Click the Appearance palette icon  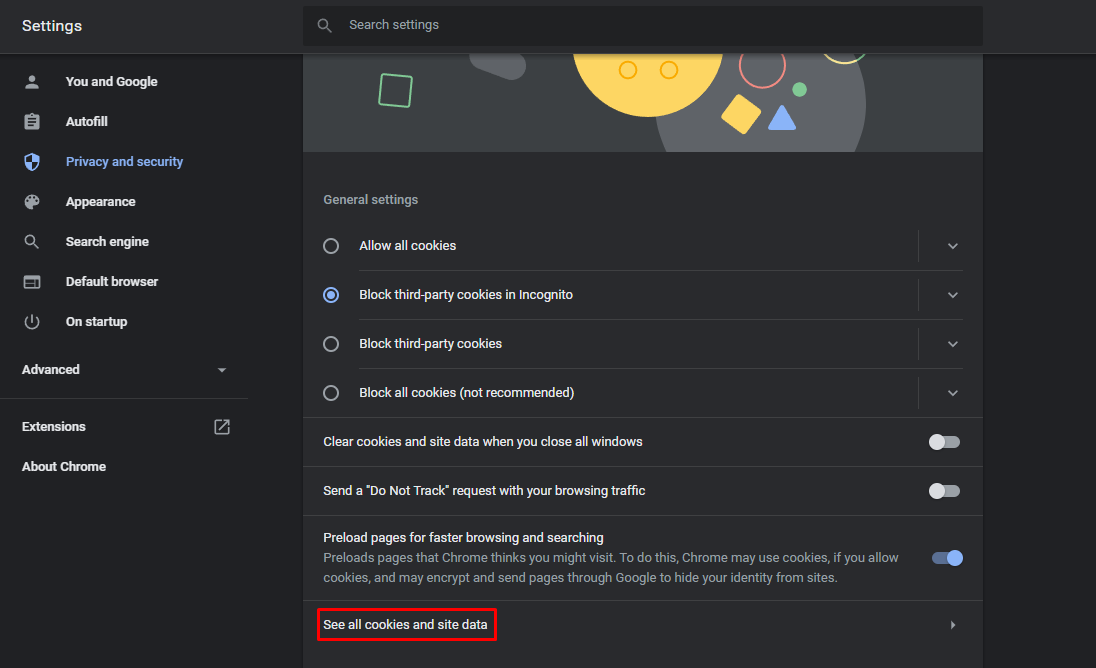click(31, 201)
